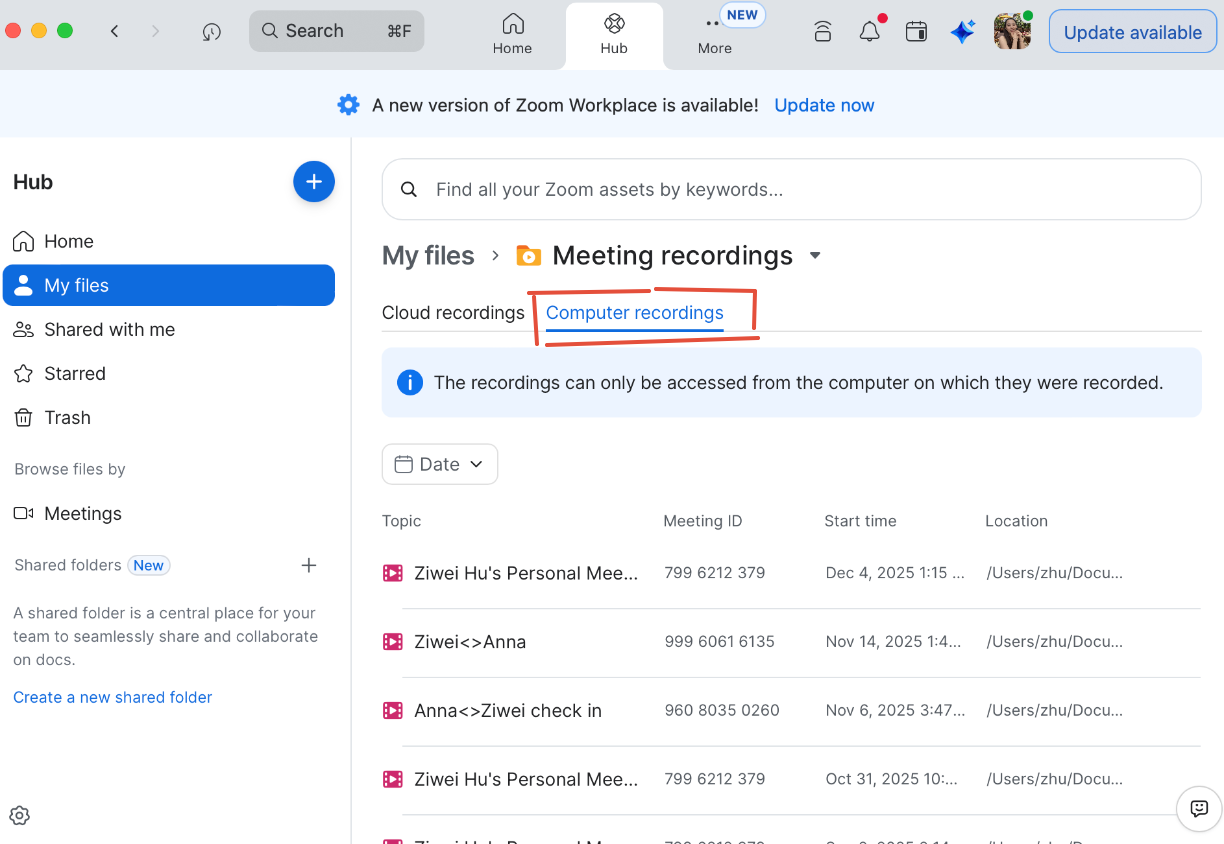
Task: Open notifications bell icon
Action: tap(870, 31)
